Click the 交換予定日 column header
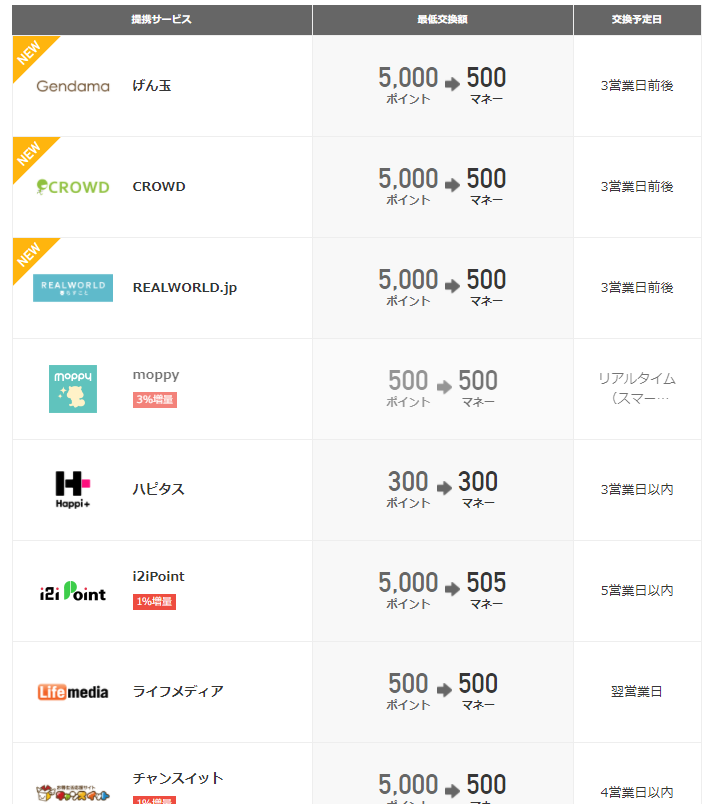The width and height of the screenshot is (705, 804). tap(637, 20)
